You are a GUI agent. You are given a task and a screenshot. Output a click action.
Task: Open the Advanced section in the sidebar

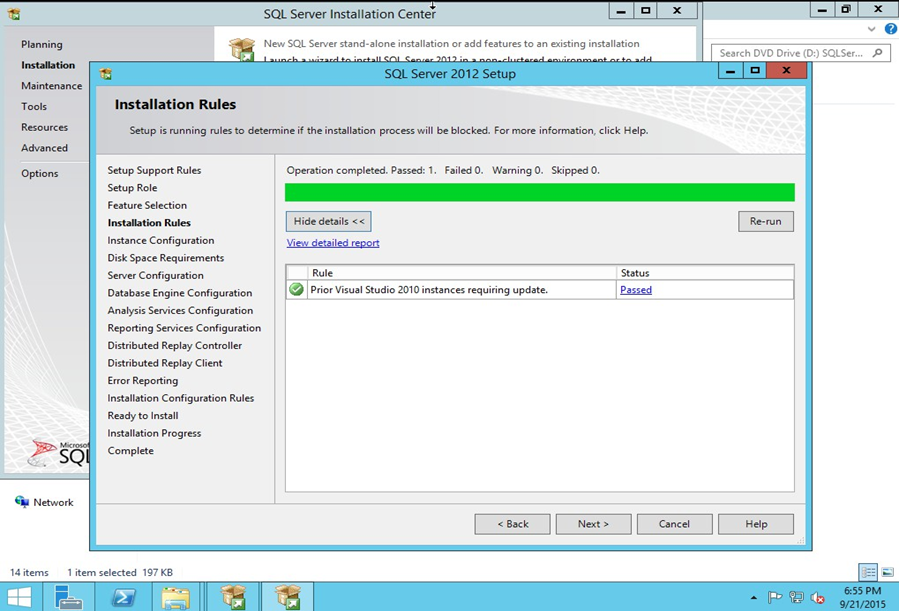(45, 148)
